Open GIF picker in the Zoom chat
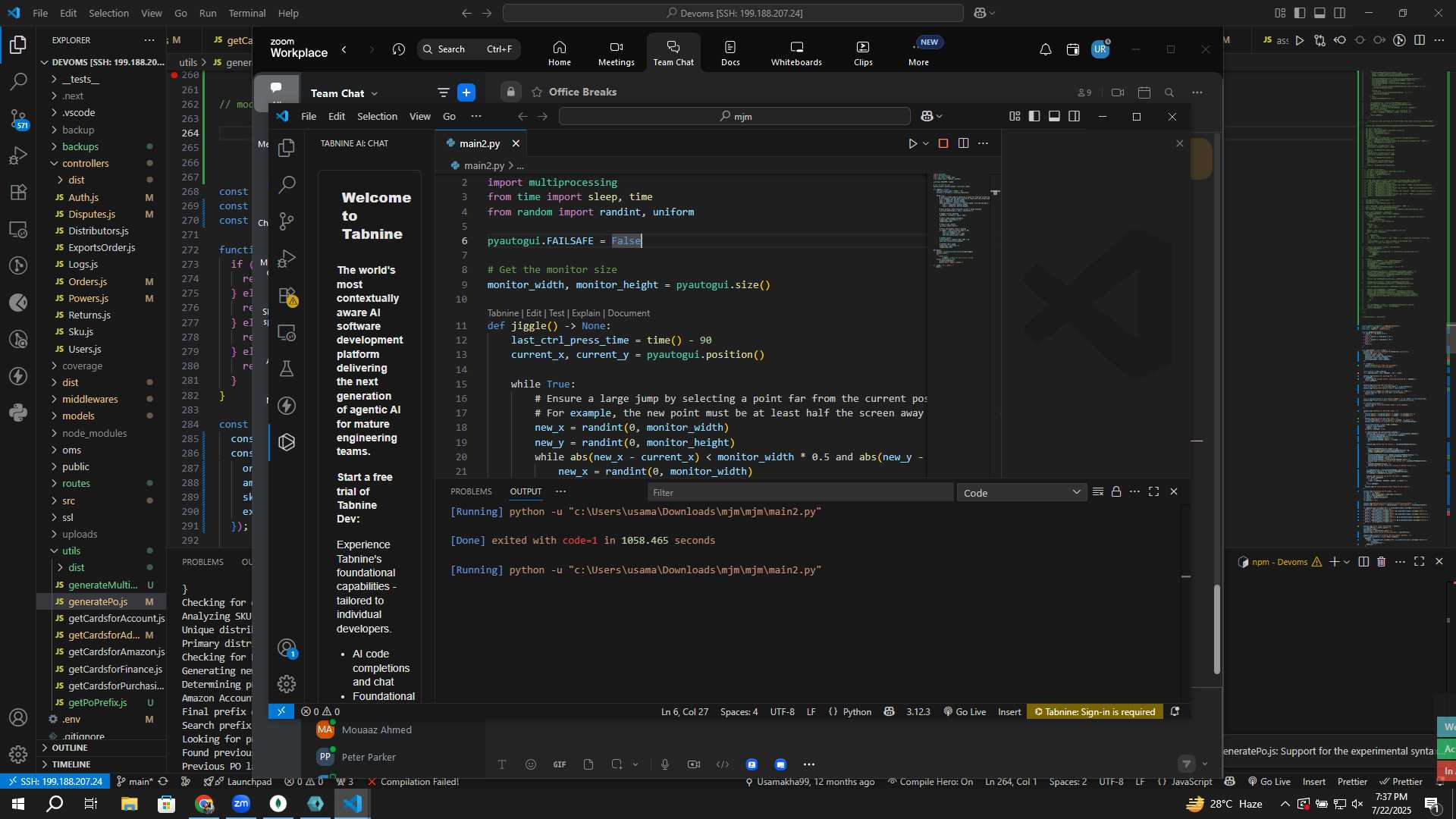 [560, 764]
